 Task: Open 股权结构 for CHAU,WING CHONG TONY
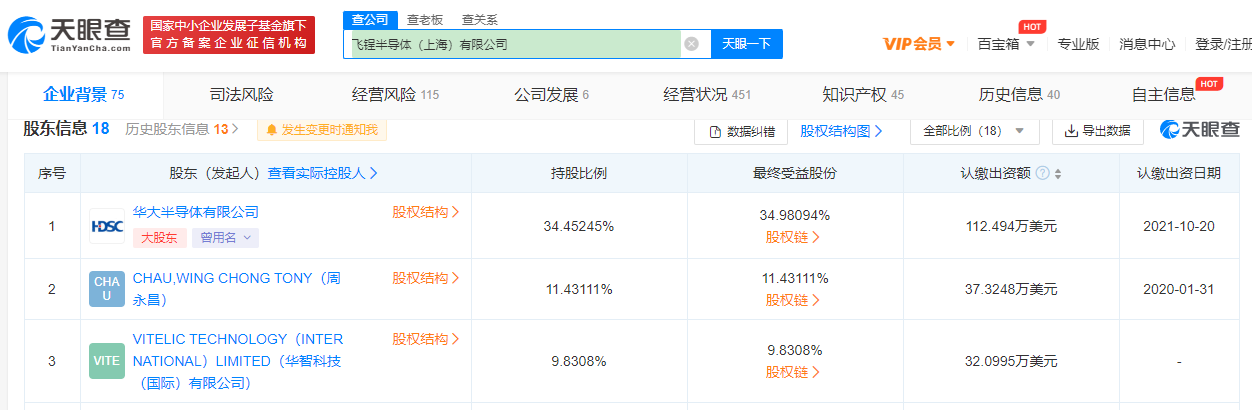pyautogui.click(x=426, y=278)
